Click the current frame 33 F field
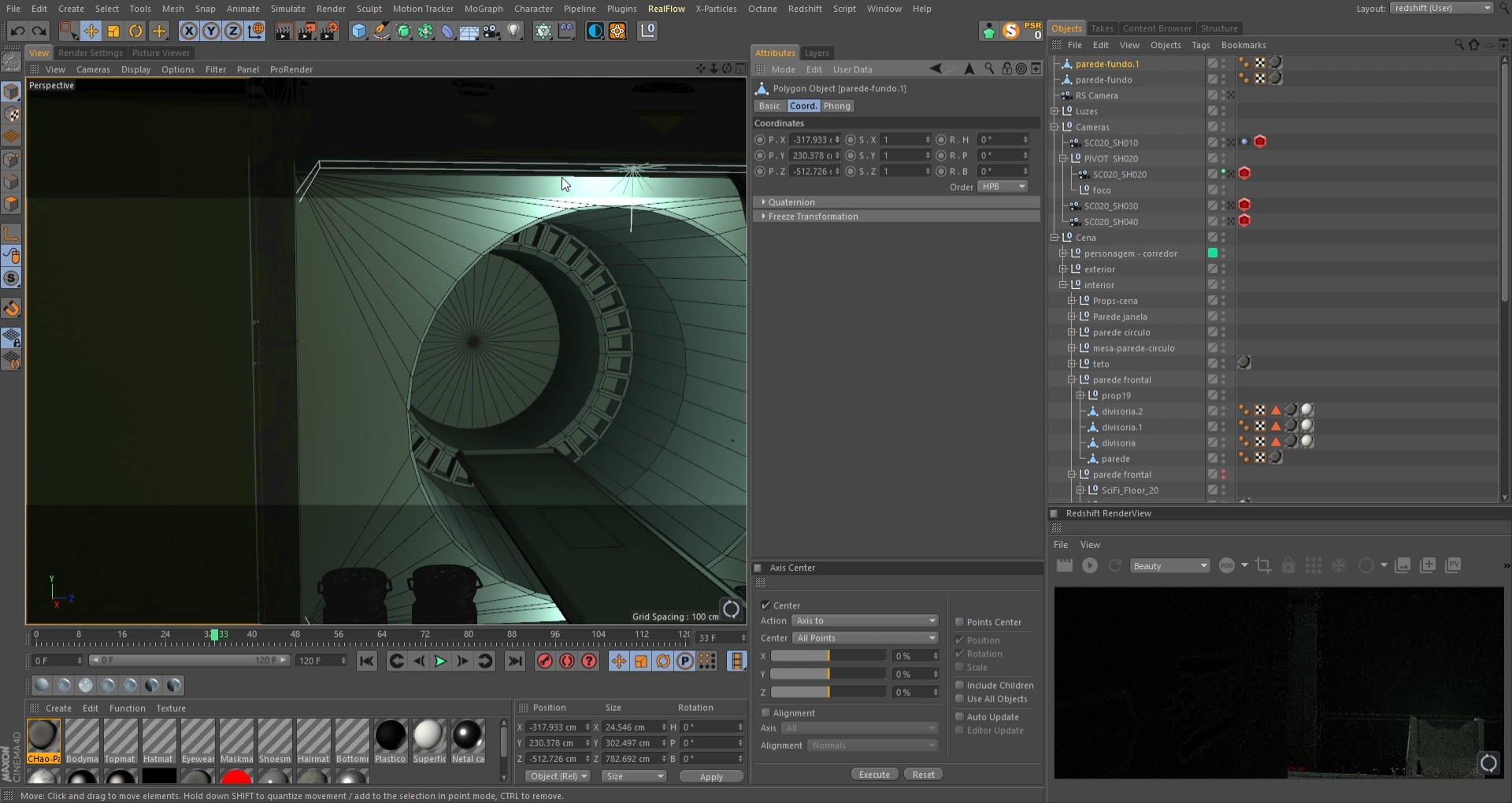 click(721, 638)
